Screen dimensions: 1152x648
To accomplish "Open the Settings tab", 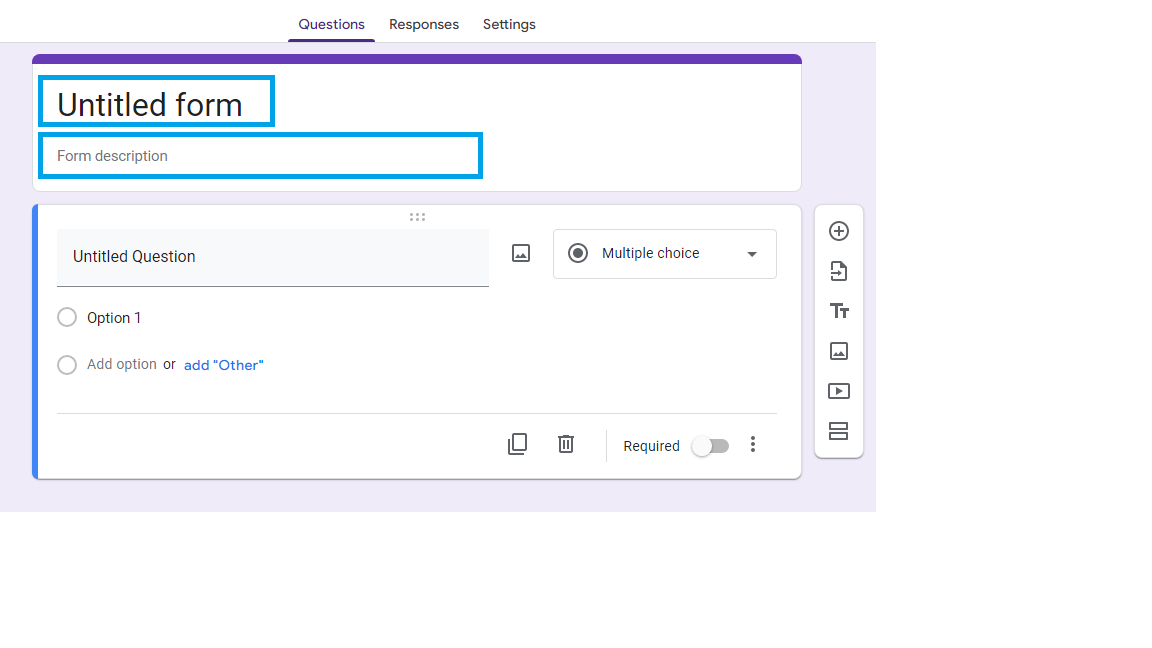I will [x=509, y=24].
